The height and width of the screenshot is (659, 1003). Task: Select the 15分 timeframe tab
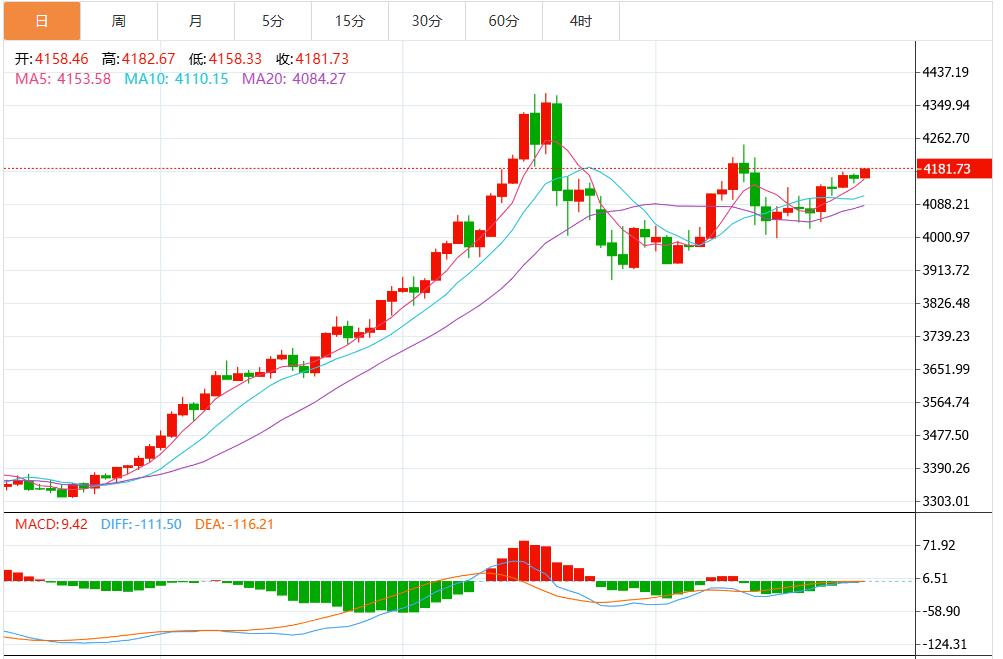(x=349, y=21)
